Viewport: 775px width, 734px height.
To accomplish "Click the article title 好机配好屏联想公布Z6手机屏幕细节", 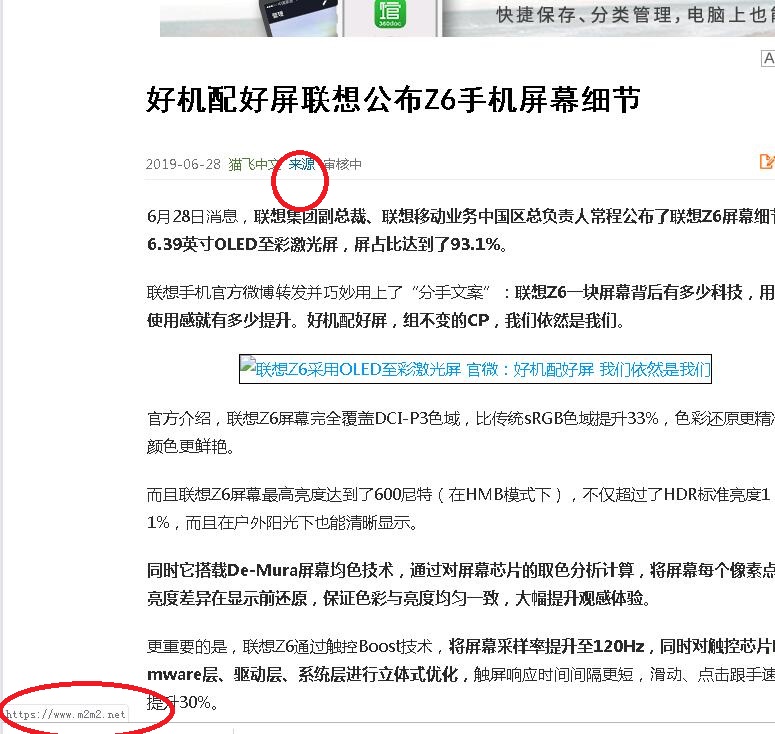I will [x=393, y=100].
